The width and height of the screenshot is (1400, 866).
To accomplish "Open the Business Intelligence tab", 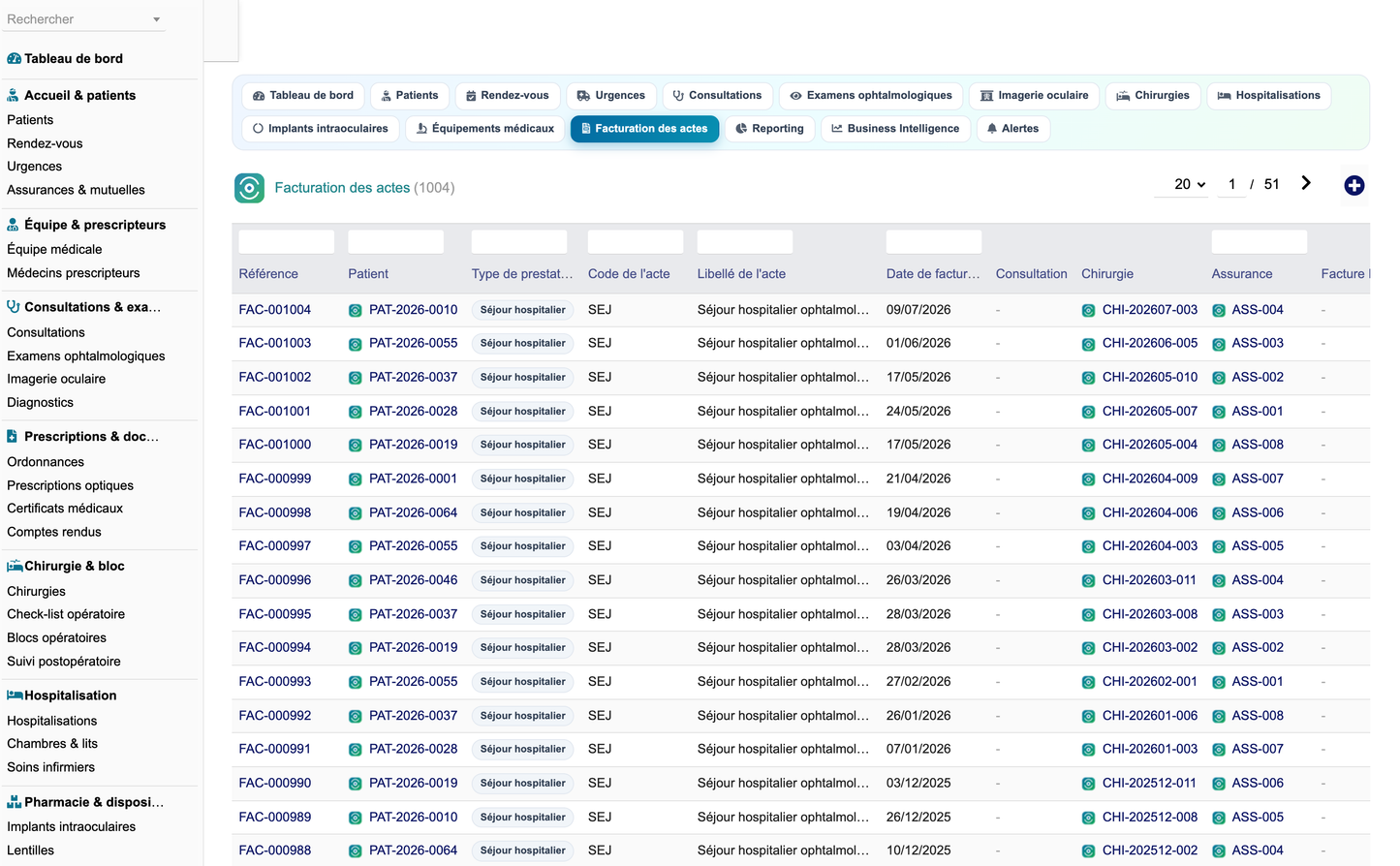I will [895, 129].
